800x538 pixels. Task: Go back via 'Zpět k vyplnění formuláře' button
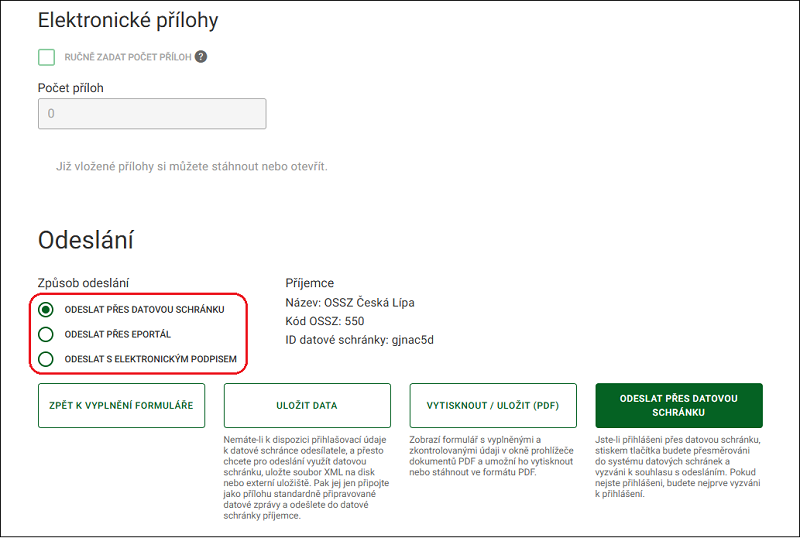coord(121,405)
